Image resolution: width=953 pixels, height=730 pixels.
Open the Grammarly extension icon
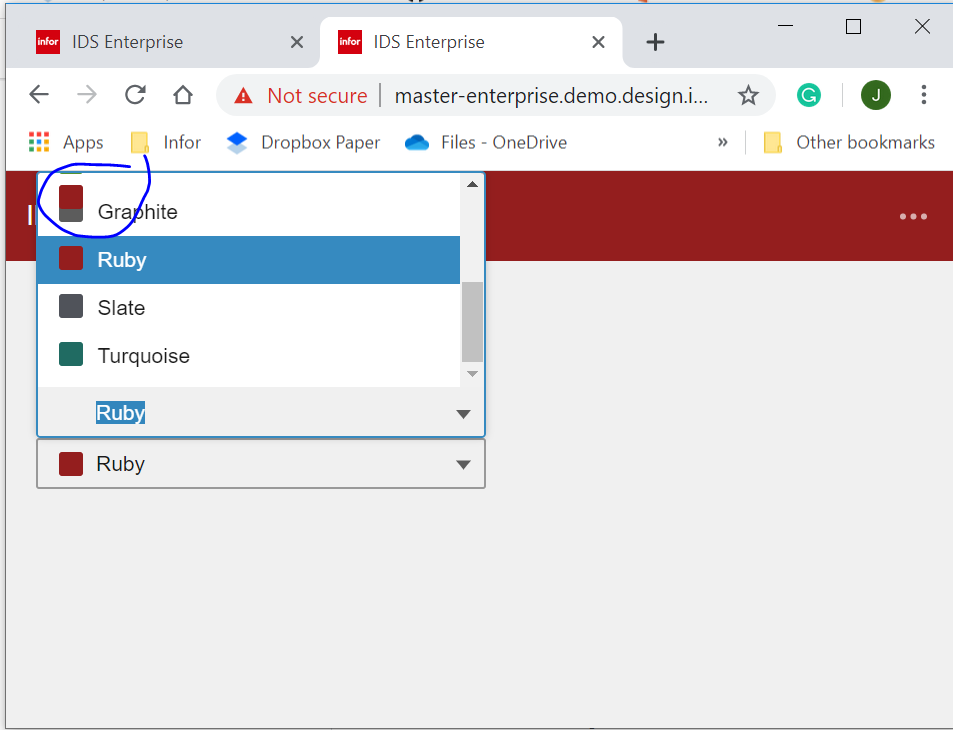coord(808,95)
